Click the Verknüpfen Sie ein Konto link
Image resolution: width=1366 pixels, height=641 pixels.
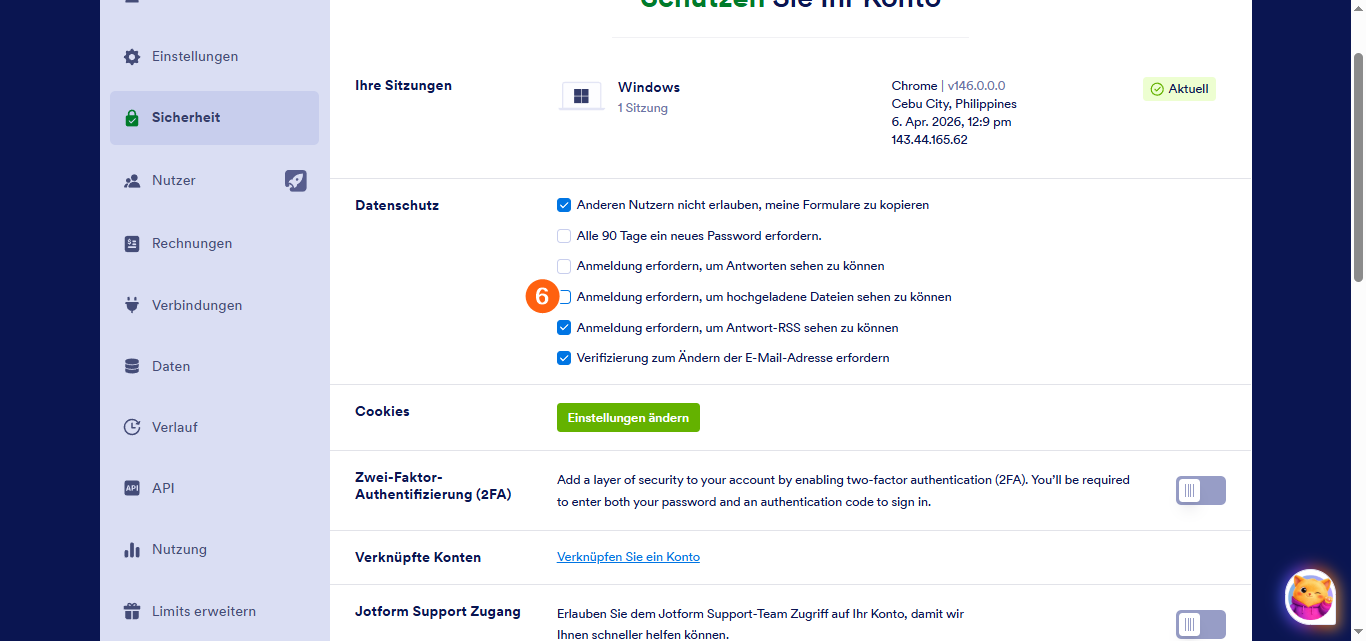click(628, 557)
